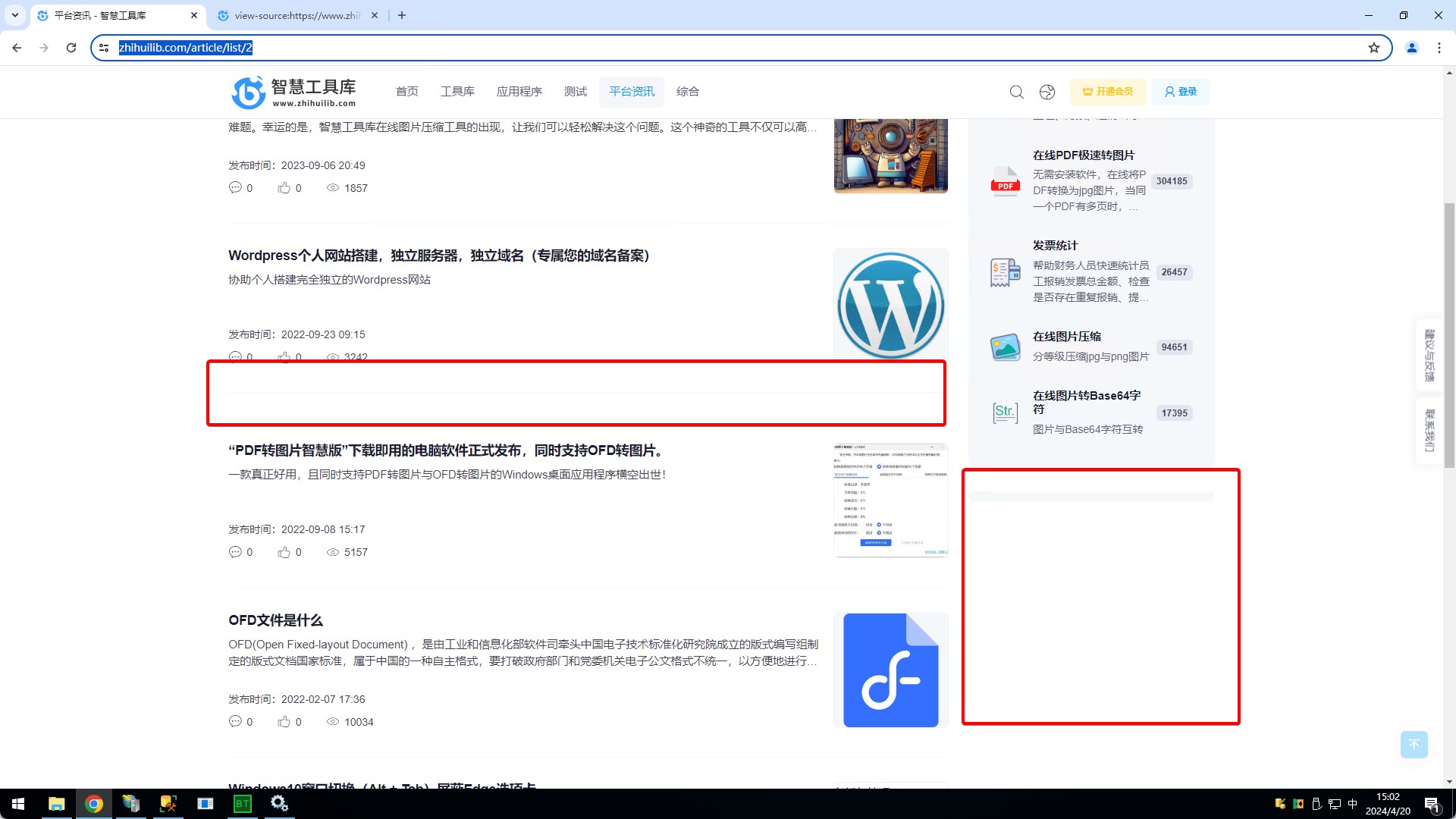Open the WordPress logo thumbnail
The height and width of the screenshot is (819, 1456).
(890, 305)
